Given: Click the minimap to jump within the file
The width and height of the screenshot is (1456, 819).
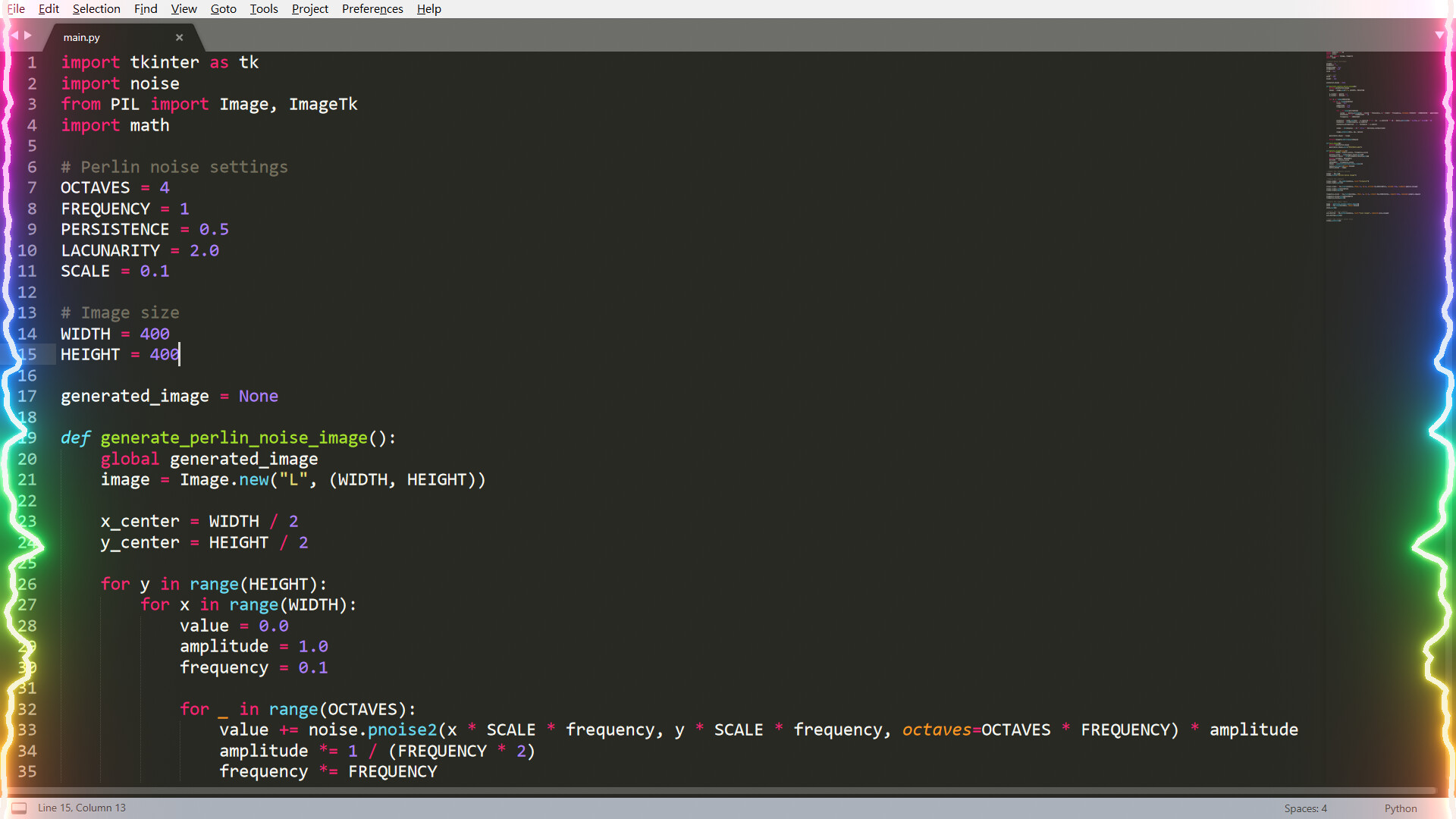Looking at the screenshot, I should (x=1380, y=136).
